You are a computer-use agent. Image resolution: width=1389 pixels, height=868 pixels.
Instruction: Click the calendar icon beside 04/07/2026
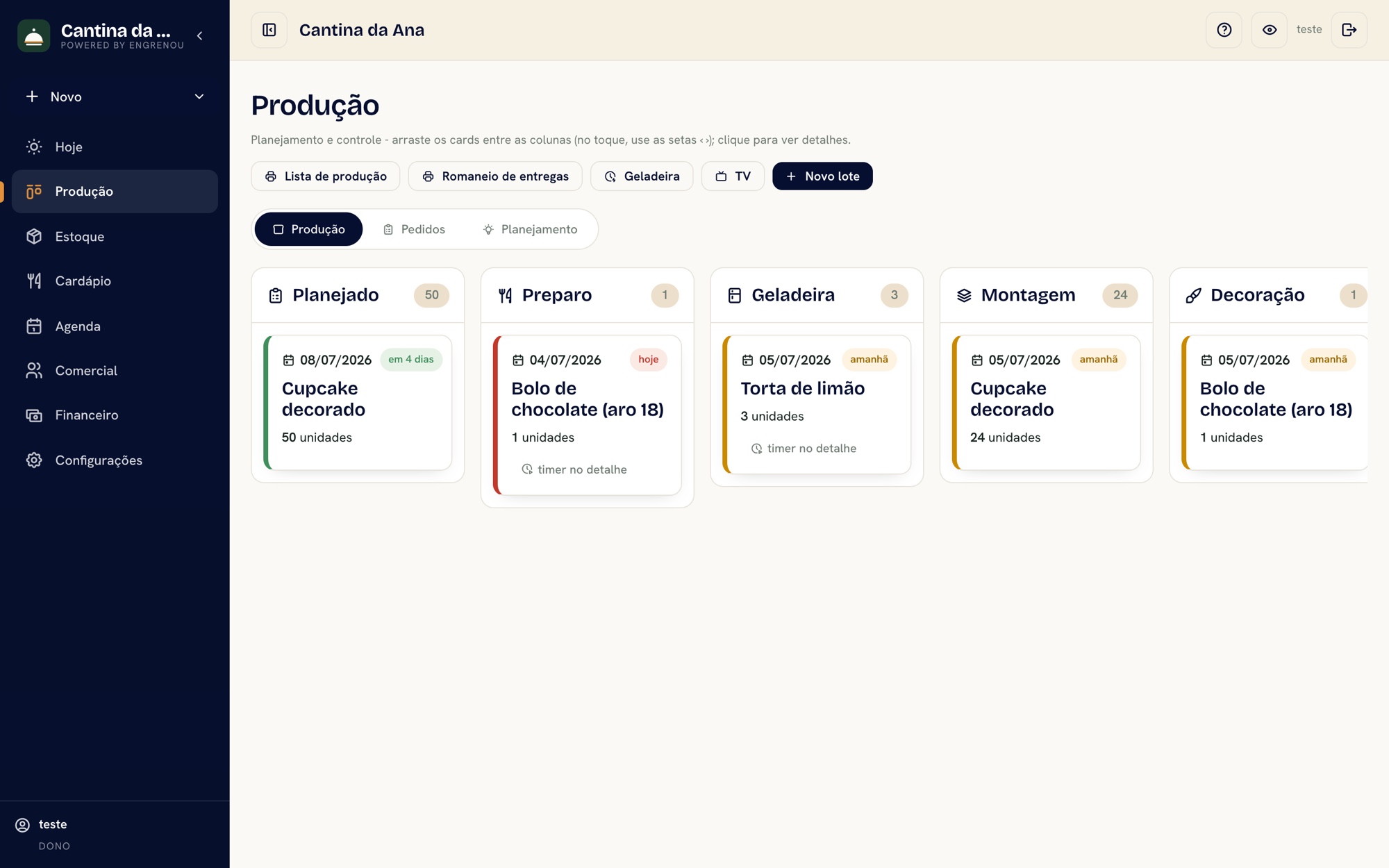(518, 360)
